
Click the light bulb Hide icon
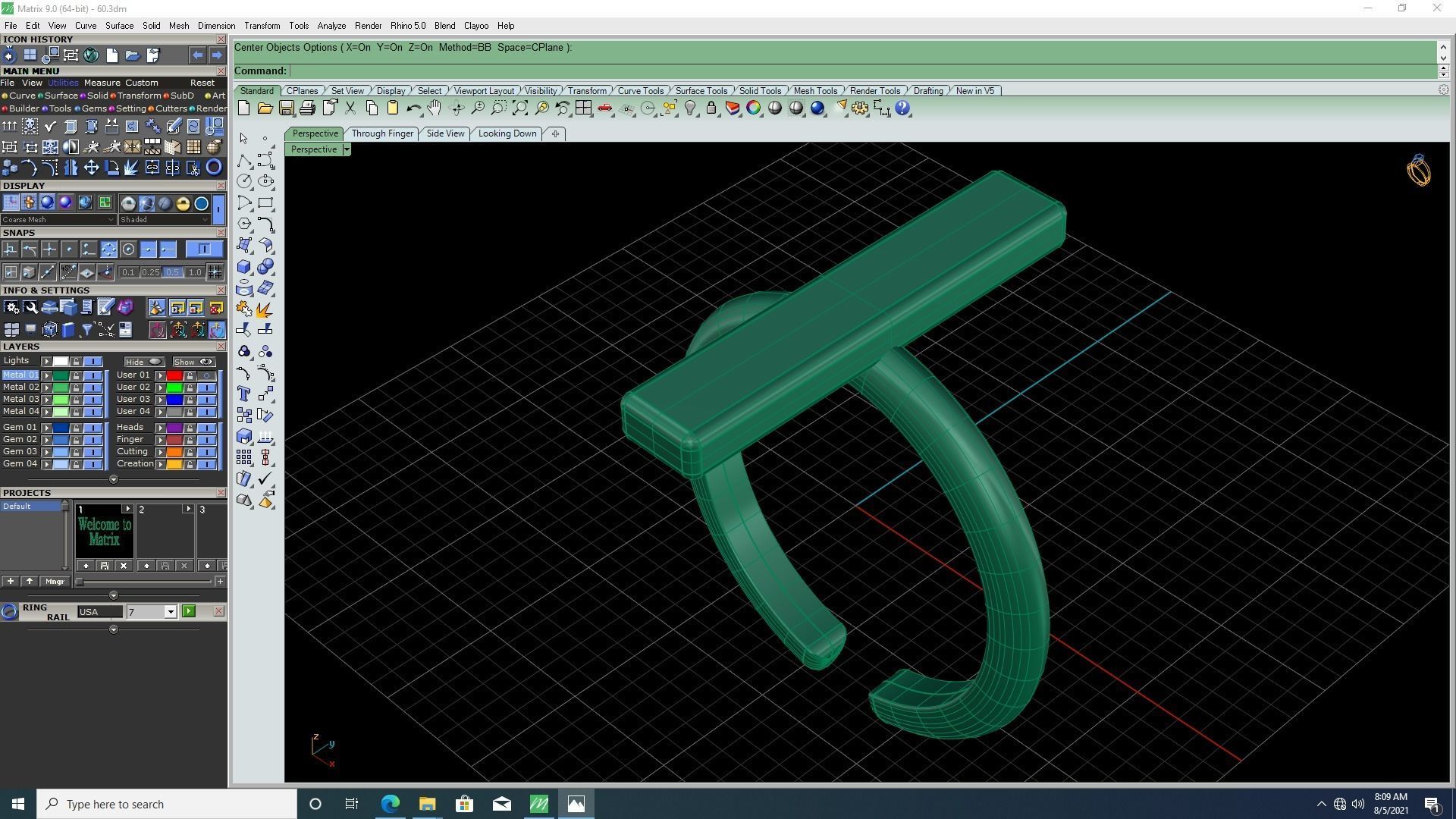(x=690, y=108)
